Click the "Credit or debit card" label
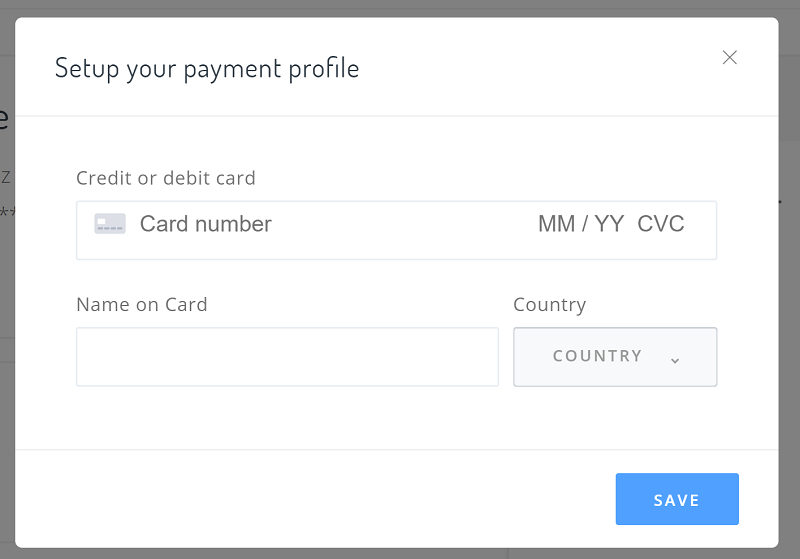Viewport: 800px width, 559px height. [x=166, y=178]
